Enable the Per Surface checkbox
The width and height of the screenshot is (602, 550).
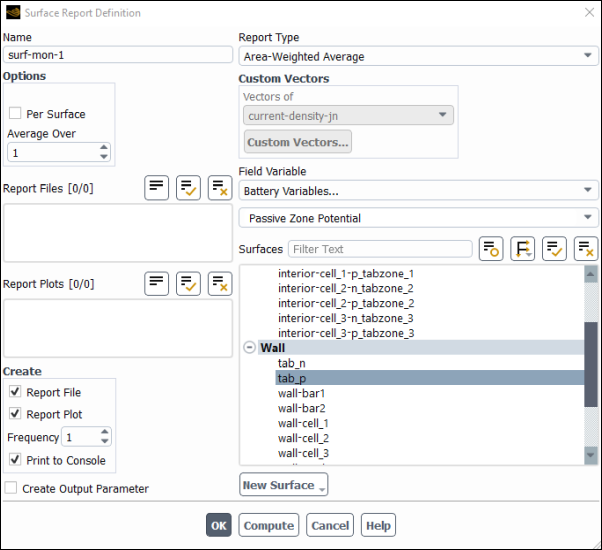tap(15, 114)
